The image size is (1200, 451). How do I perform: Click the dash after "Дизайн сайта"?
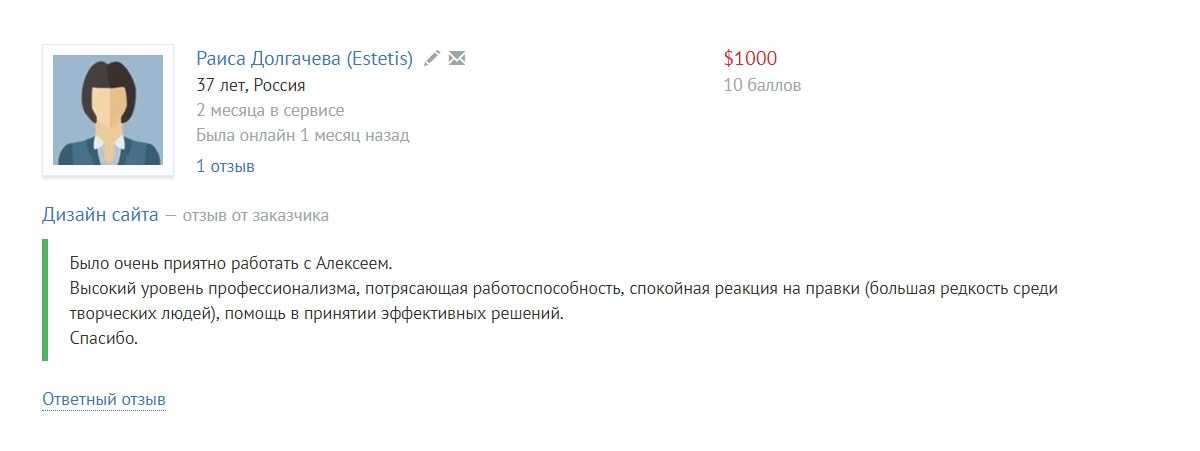pos(170,215)
